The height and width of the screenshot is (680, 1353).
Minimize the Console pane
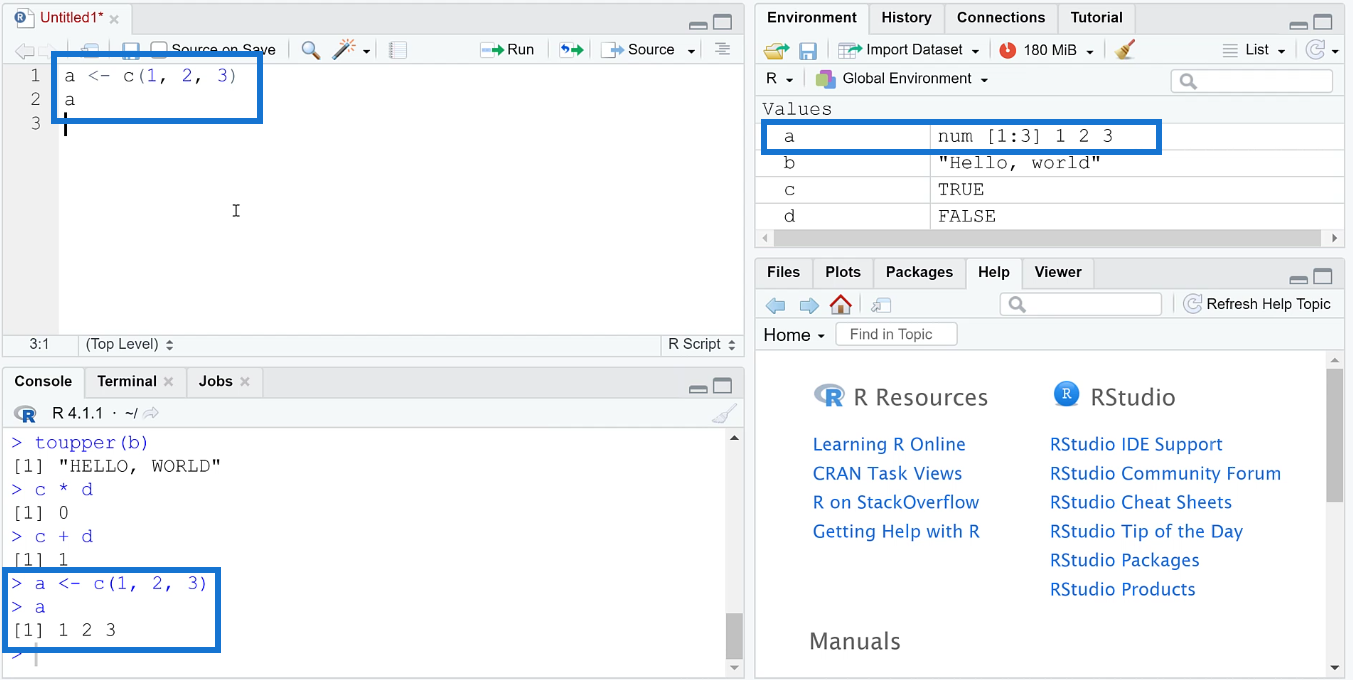tap(698, 388)
